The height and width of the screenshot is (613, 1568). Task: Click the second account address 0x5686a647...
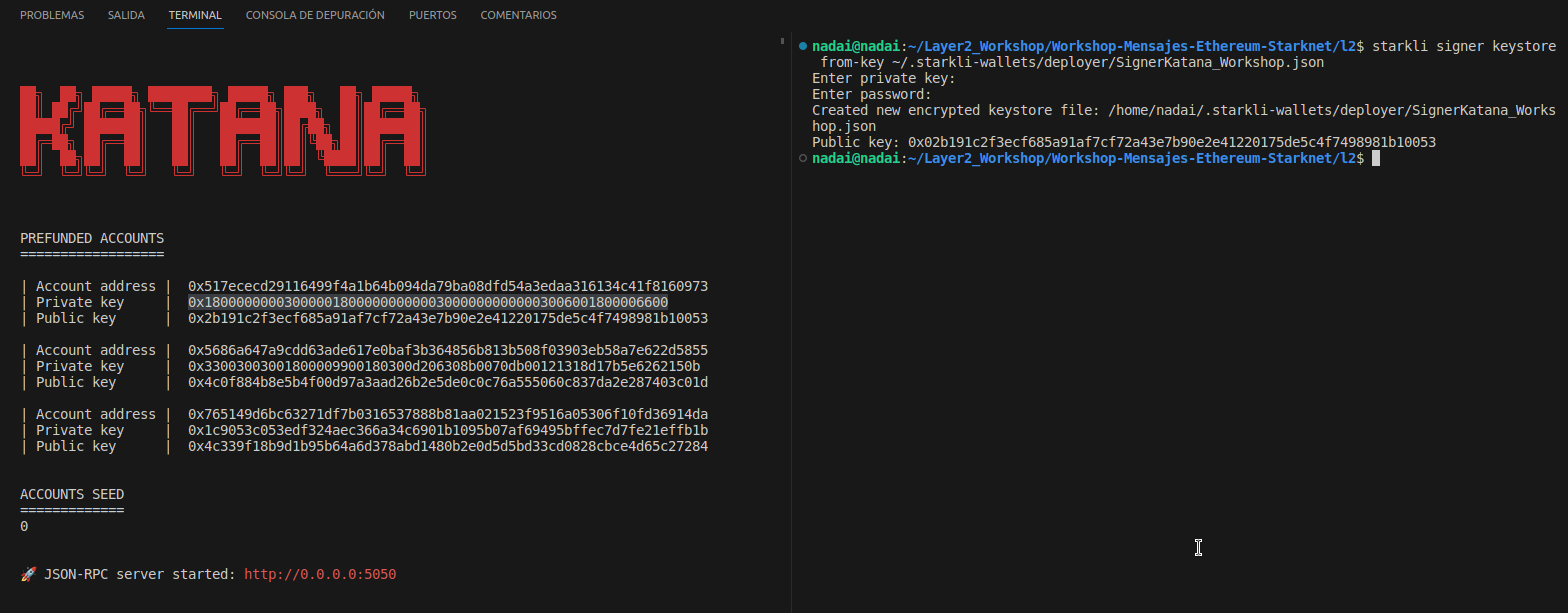tap(448, 351)
